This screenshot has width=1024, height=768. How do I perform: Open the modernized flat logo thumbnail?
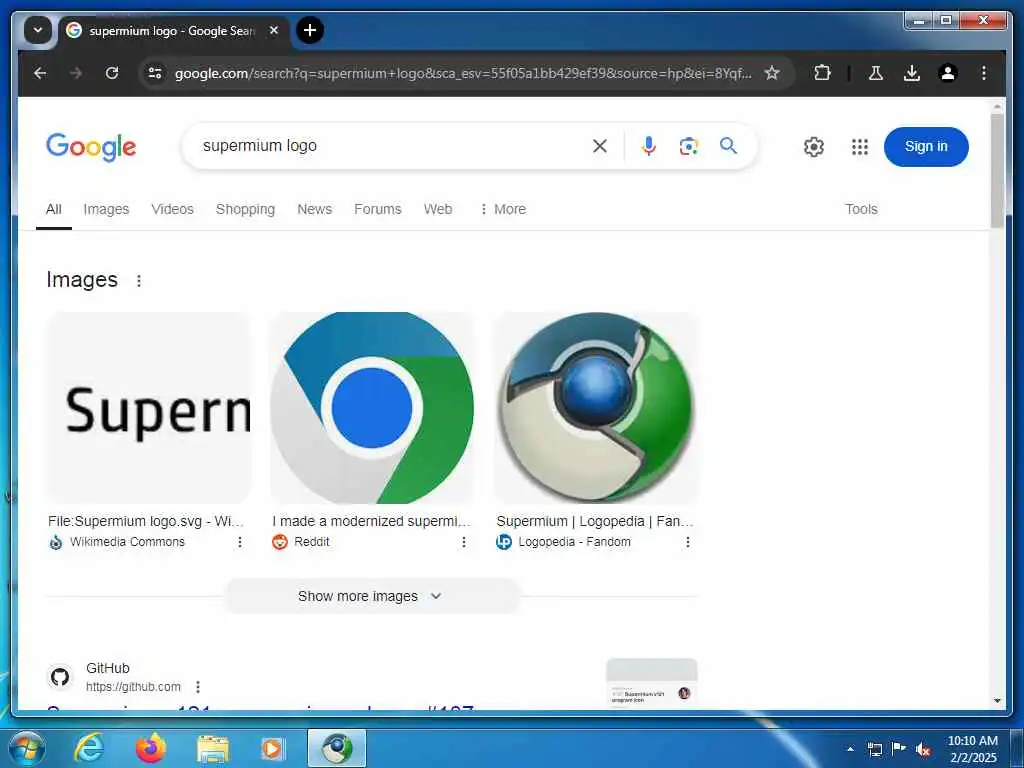click(x=372, y=408)
